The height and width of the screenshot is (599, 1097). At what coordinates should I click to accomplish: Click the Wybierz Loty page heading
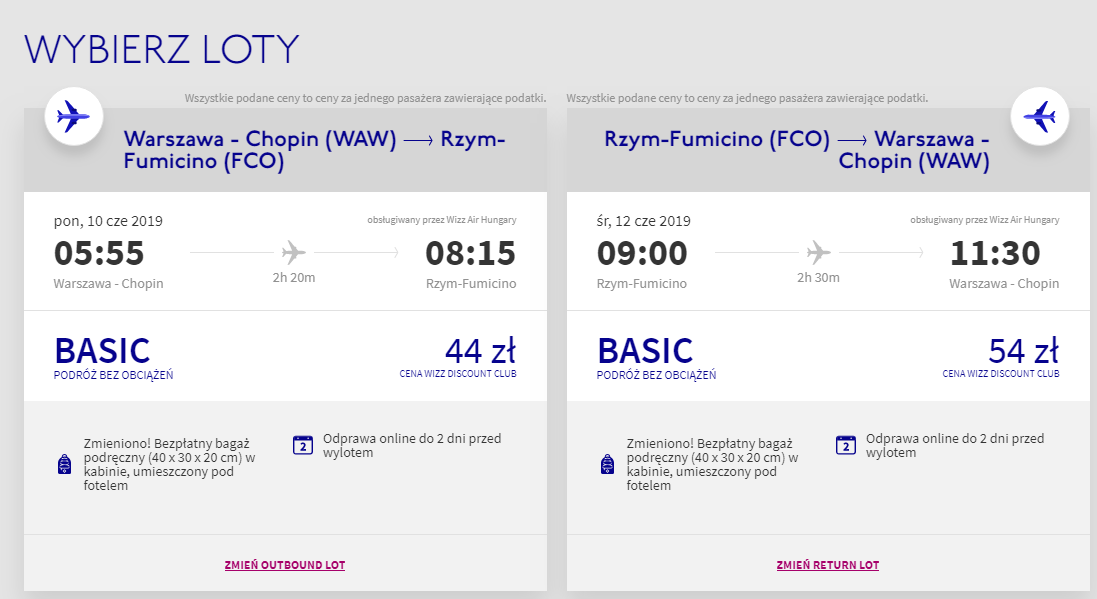[x=162, y=49]
